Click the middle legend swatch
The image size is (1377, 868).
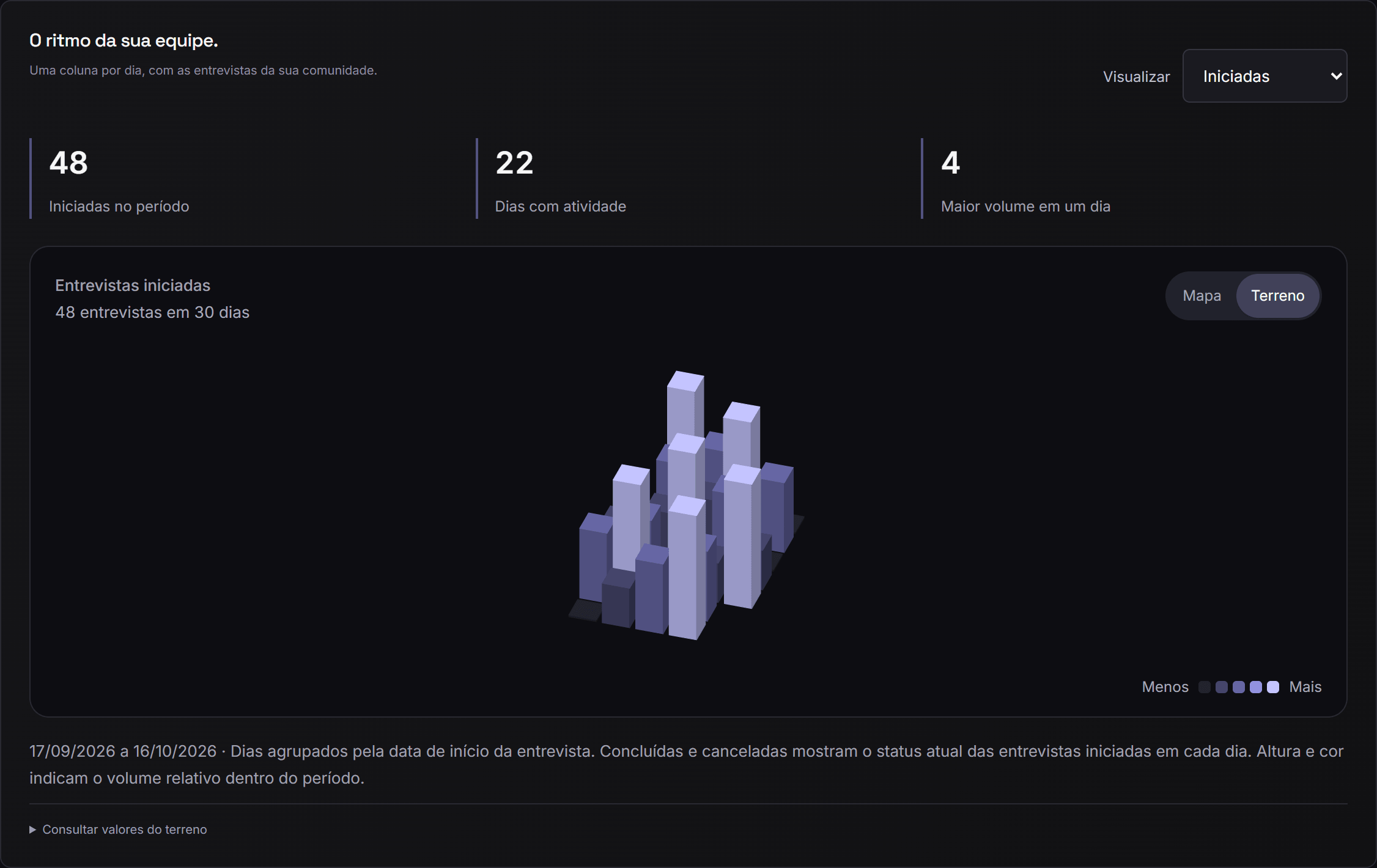(x=1239, y=687)
